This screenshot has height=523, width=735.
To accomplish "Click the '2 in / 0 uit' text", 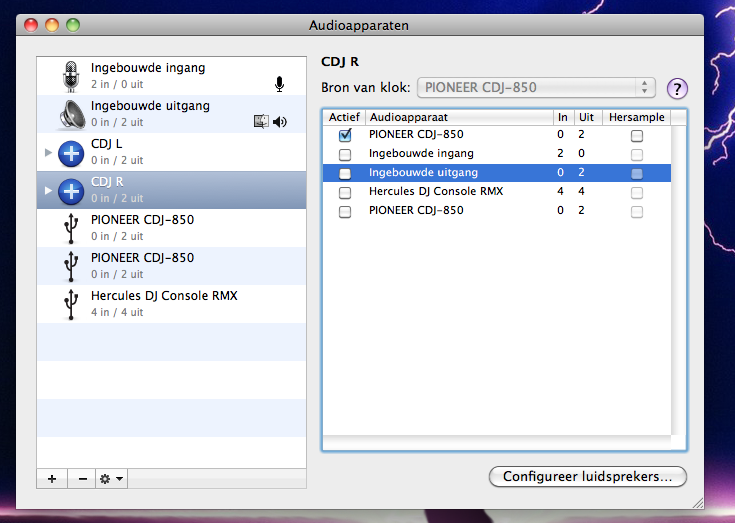I will point(117,84).
